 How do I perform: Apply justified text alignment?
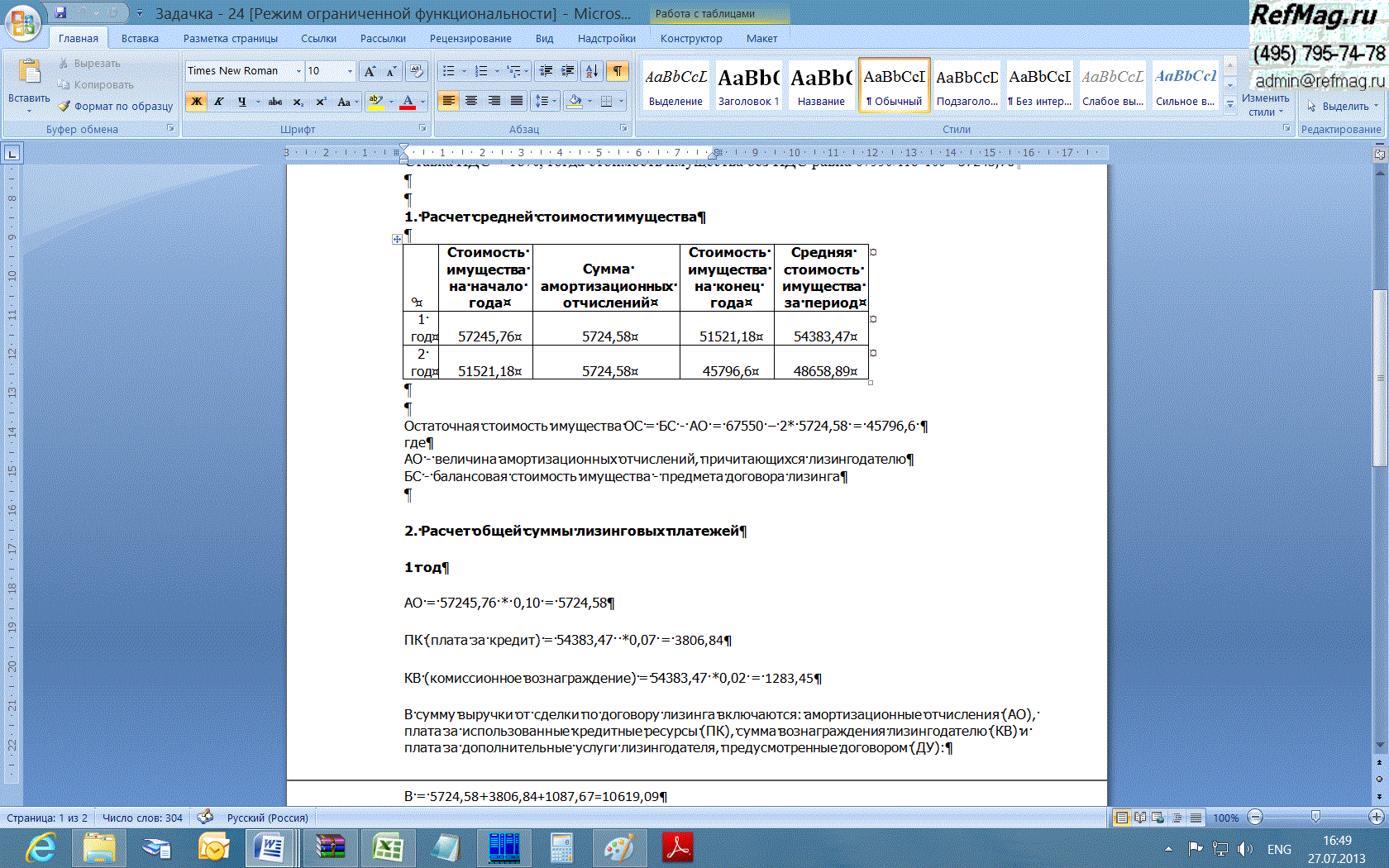coord(517,101)
